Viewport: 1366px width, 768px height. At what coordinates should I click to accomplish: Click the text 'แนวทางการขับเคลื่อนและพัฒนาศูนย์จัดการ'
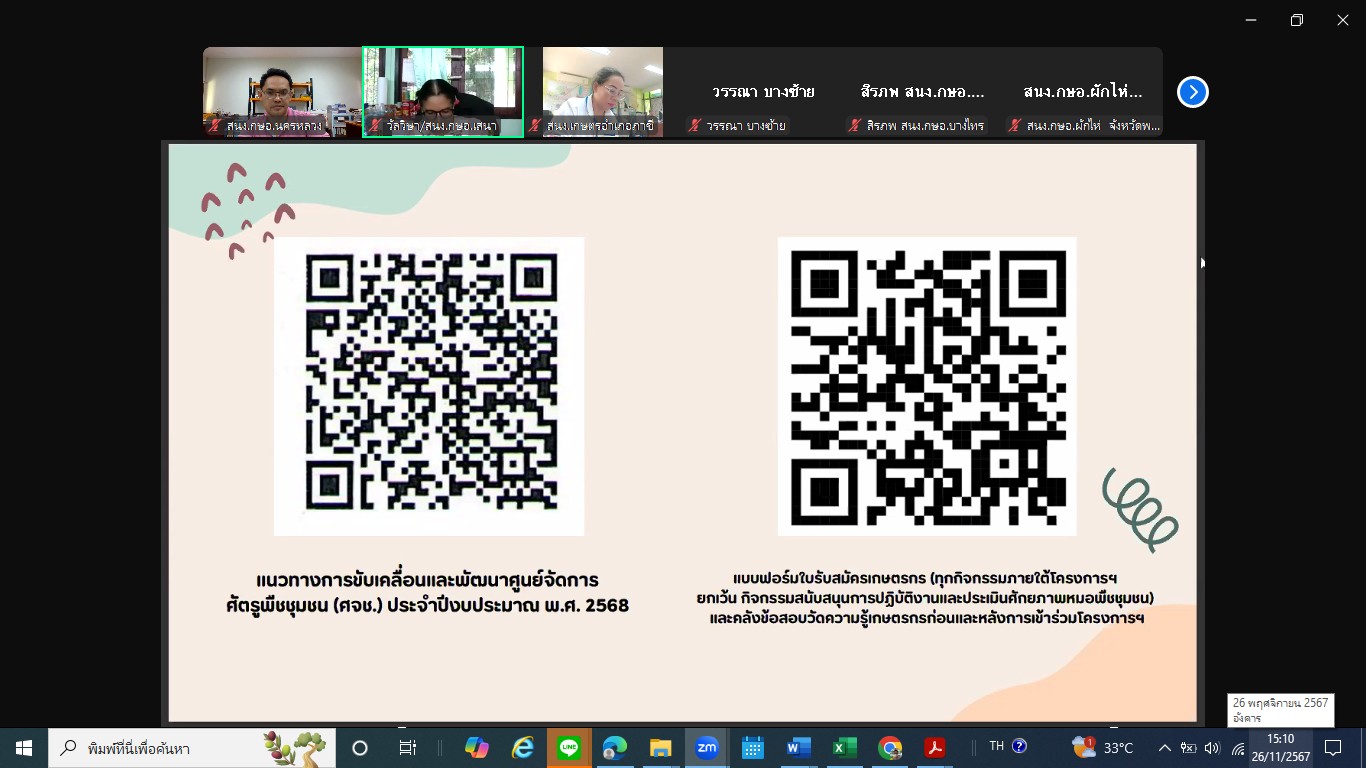tap(427, 581)
